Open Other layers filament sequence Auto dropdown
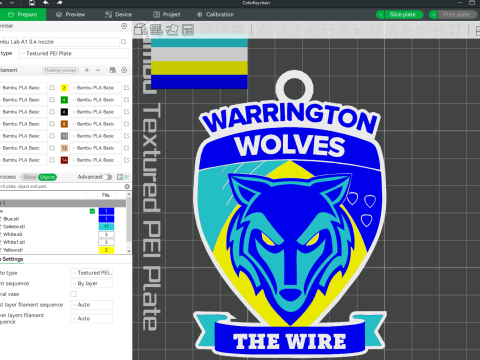 [92, 319]
